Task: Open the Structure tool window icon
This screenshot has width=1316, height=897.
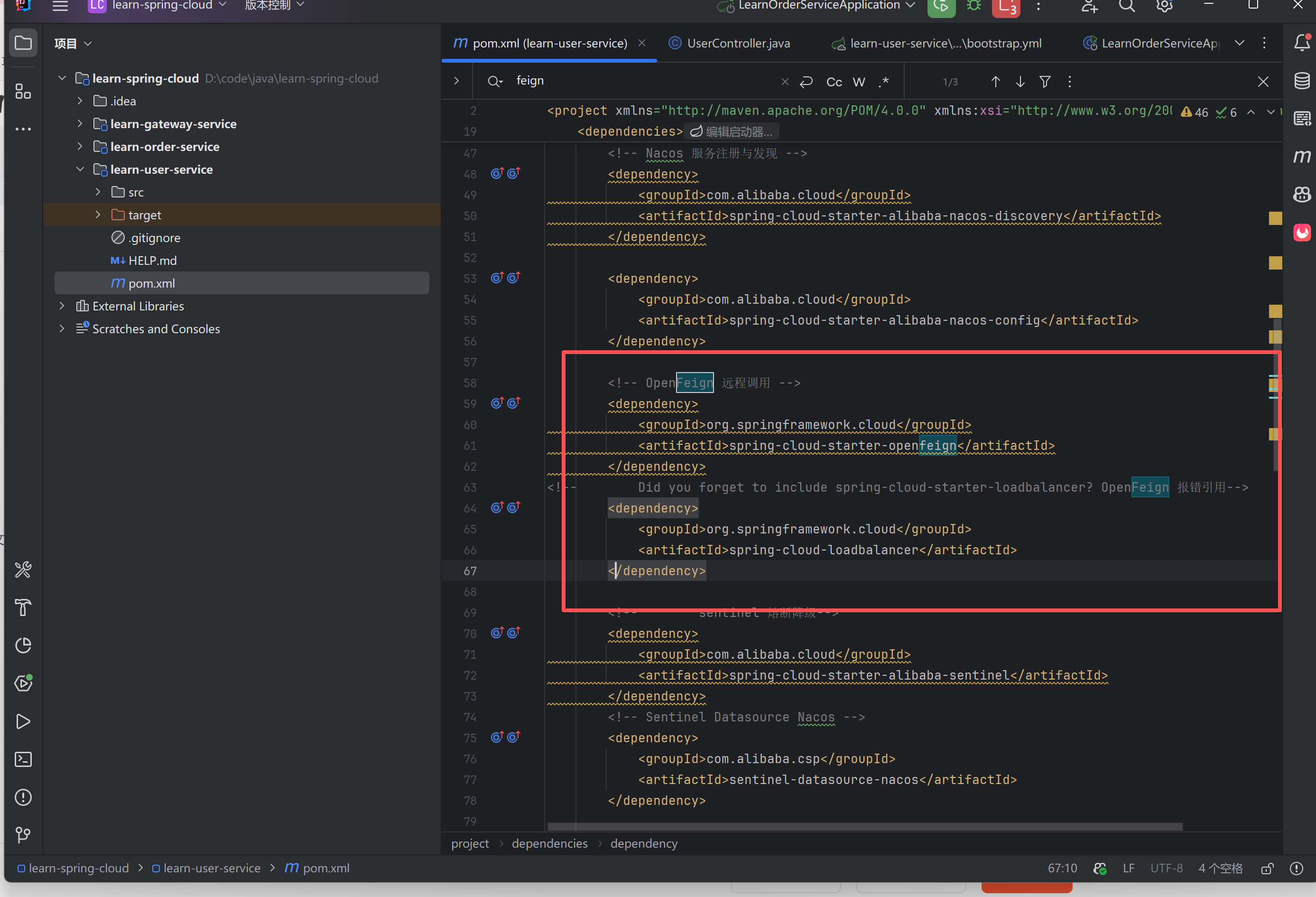Action: [x=23, y=91]
